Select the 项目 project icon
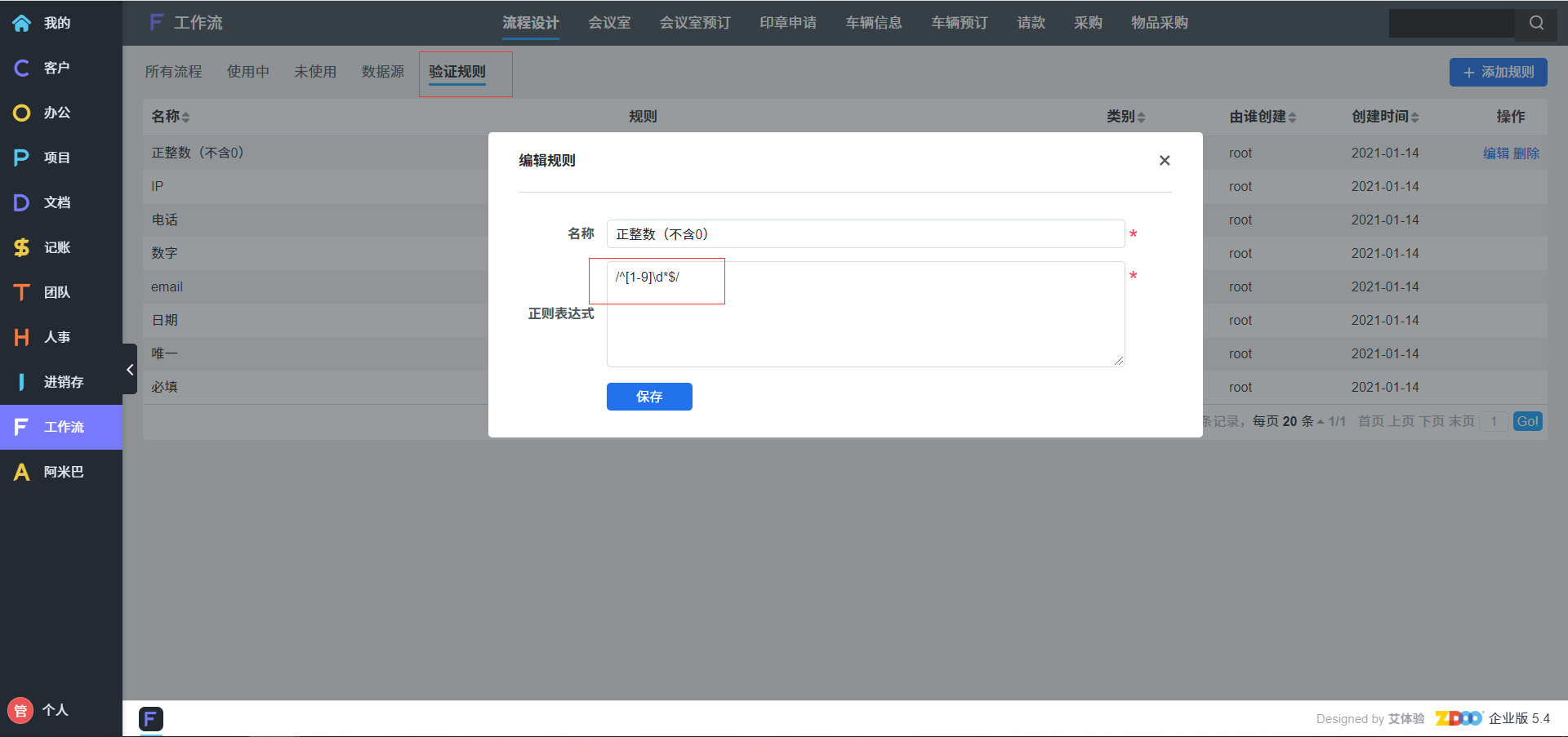1568x737 pixels. coord(22,158)
